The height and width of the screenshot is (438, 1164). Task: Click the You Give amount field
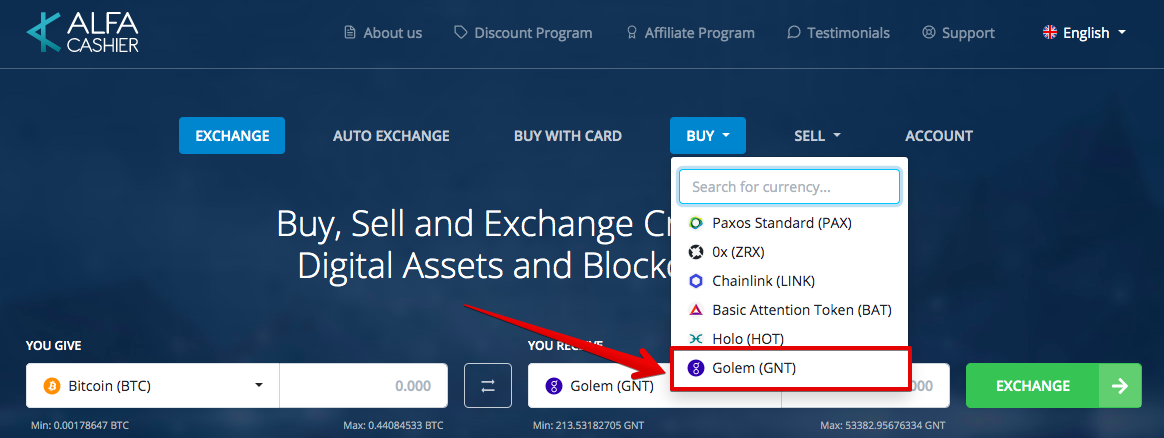pos(364,385)
